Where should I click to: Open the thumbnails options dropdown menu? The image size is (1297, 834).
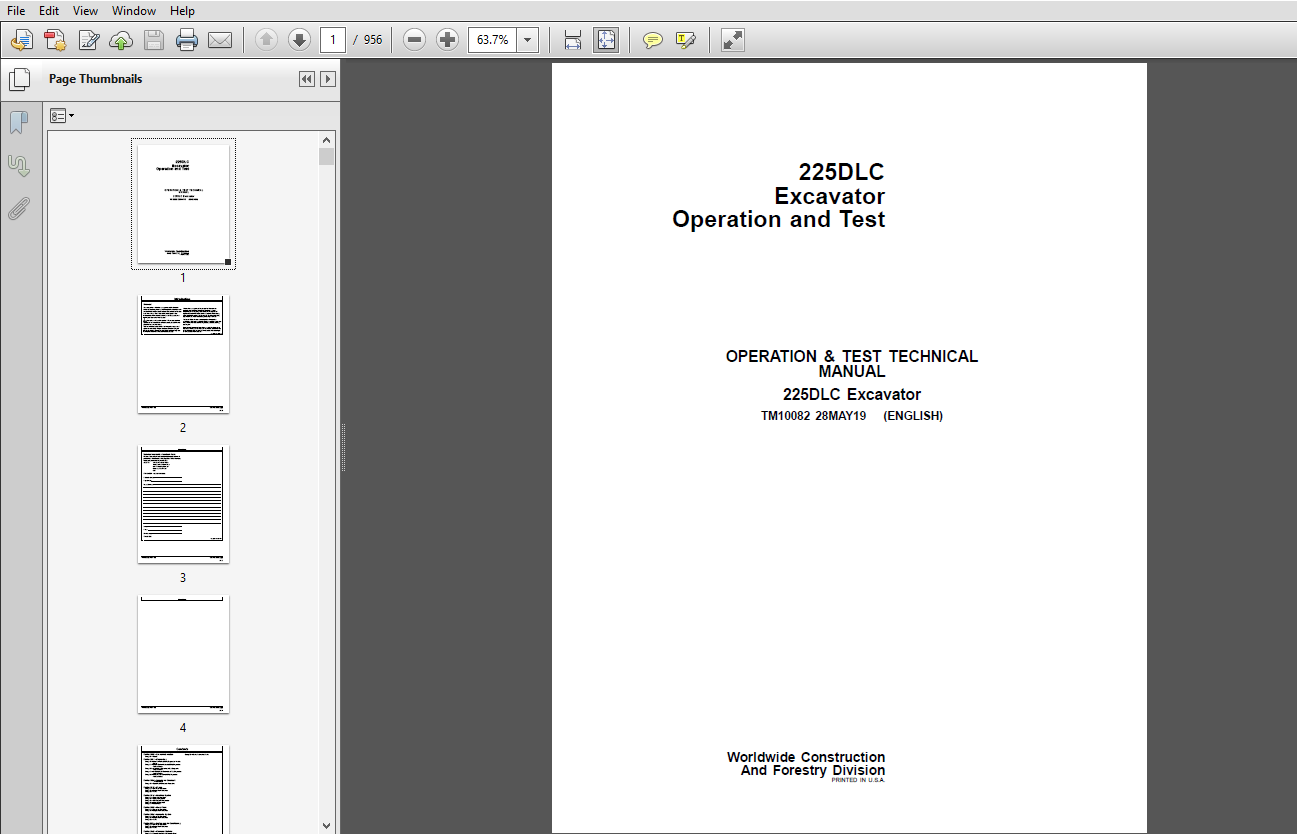pyautogui.click(x=62, y=116)
